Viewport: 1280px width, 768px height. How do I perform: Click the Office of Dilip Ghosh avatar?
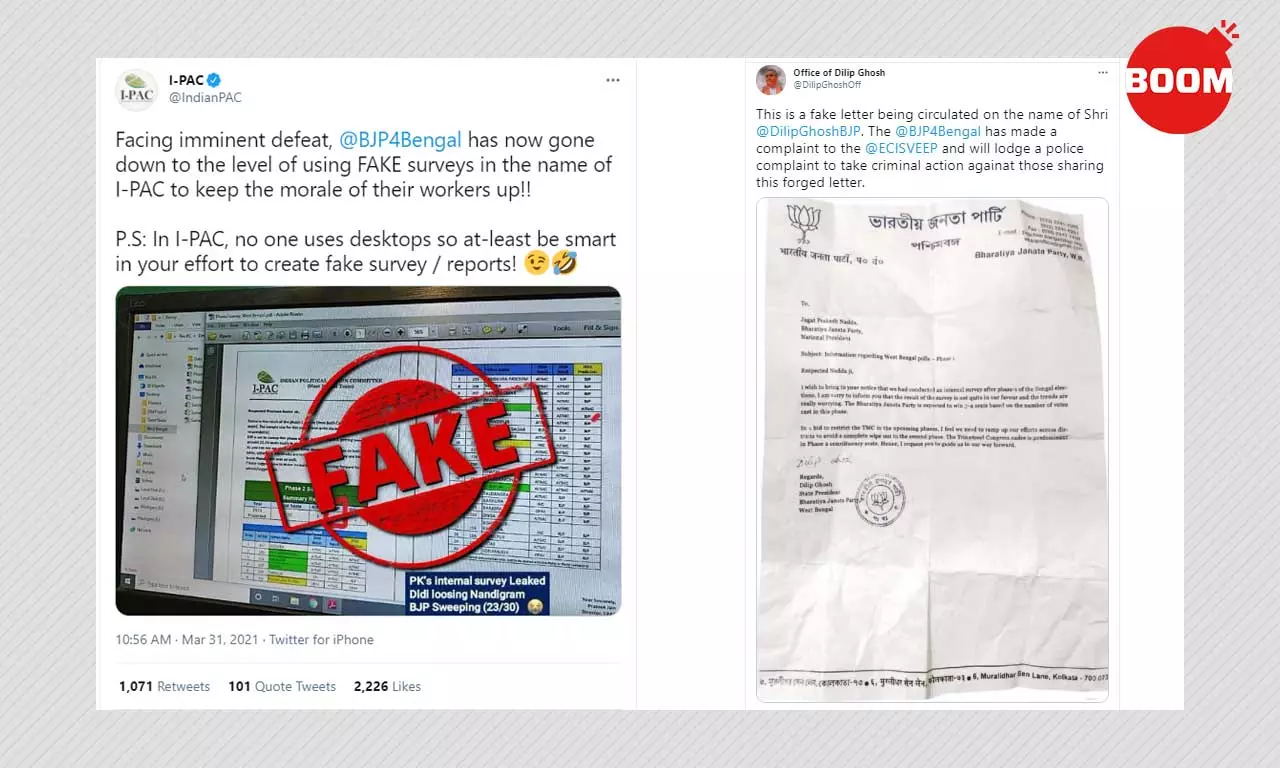pyautogui.click(x=770, y=80)
